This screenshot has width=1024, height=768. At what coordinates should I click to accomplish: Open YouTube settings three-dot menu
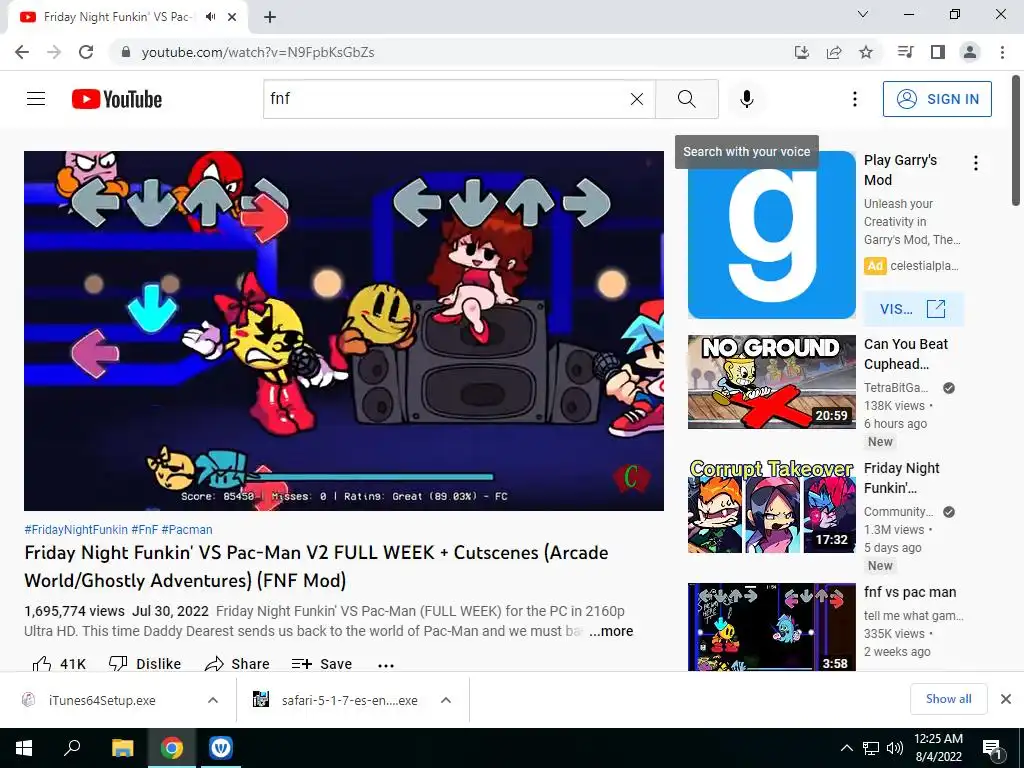854,99
